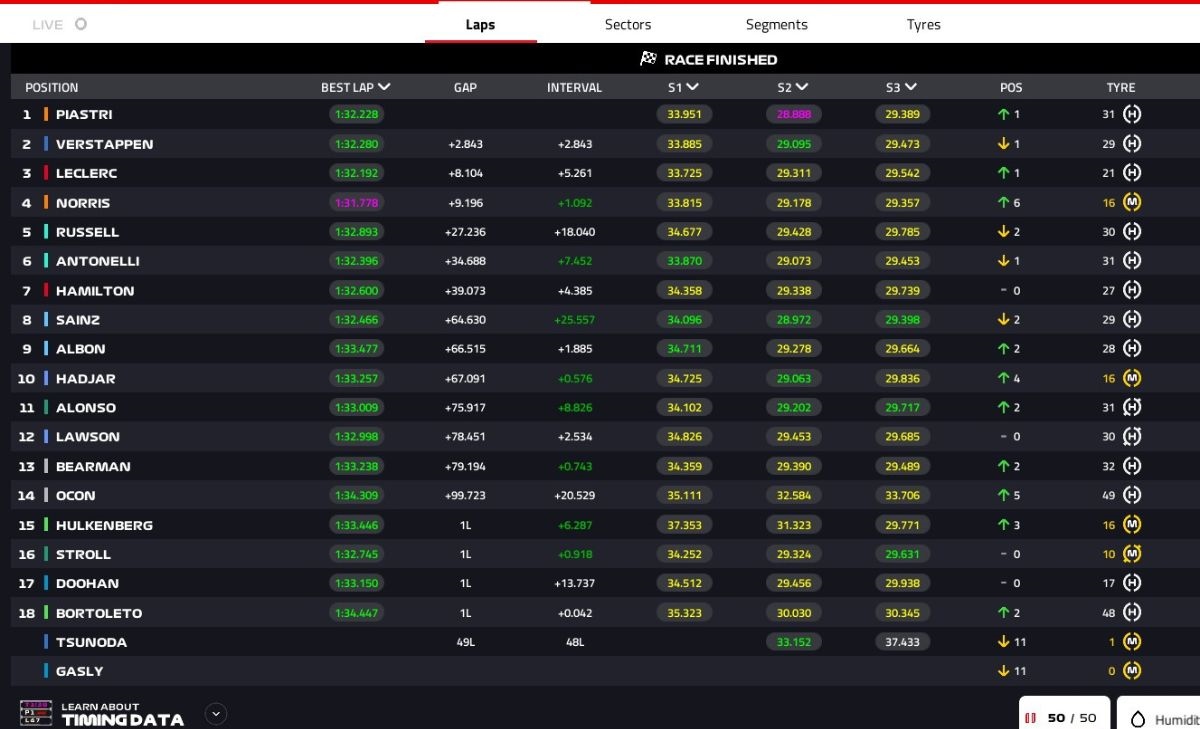Image resolution: width=1200 pixels, height=729 pixels.
Task: Click the humidity droplet icon
Action: [x=1138, y=719]
